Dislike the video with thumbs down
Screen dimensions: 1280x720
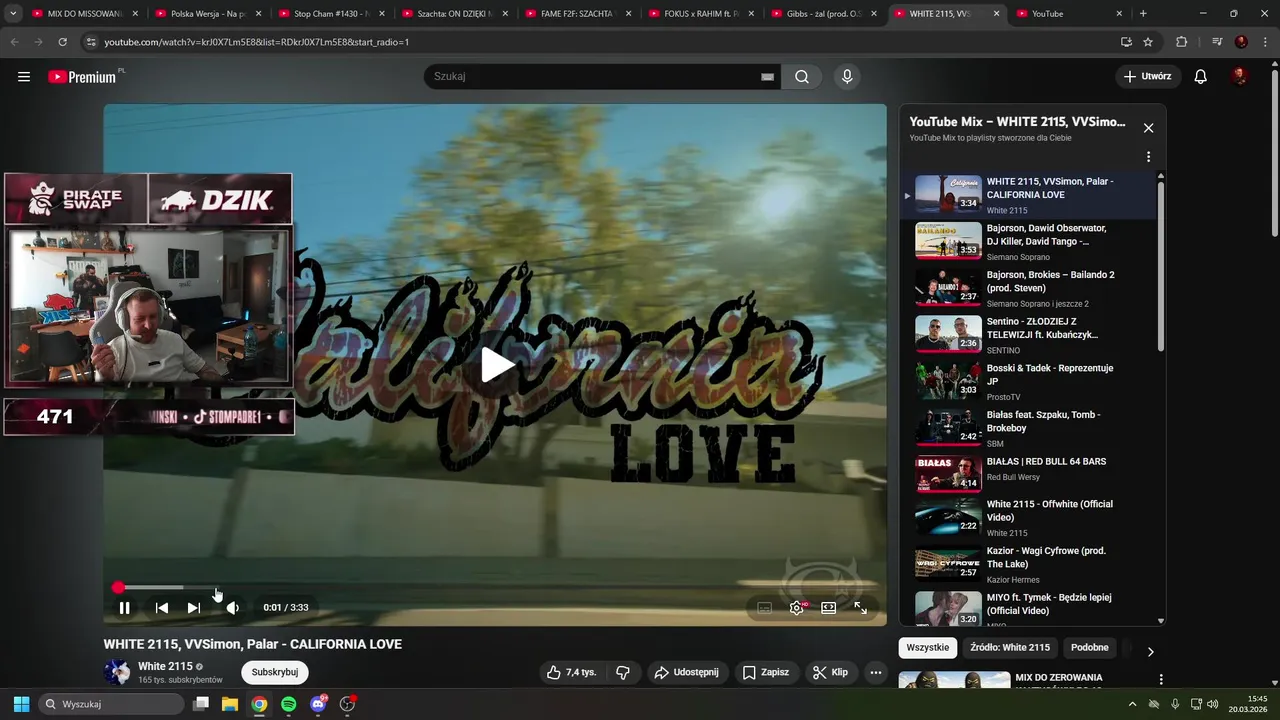622,673
